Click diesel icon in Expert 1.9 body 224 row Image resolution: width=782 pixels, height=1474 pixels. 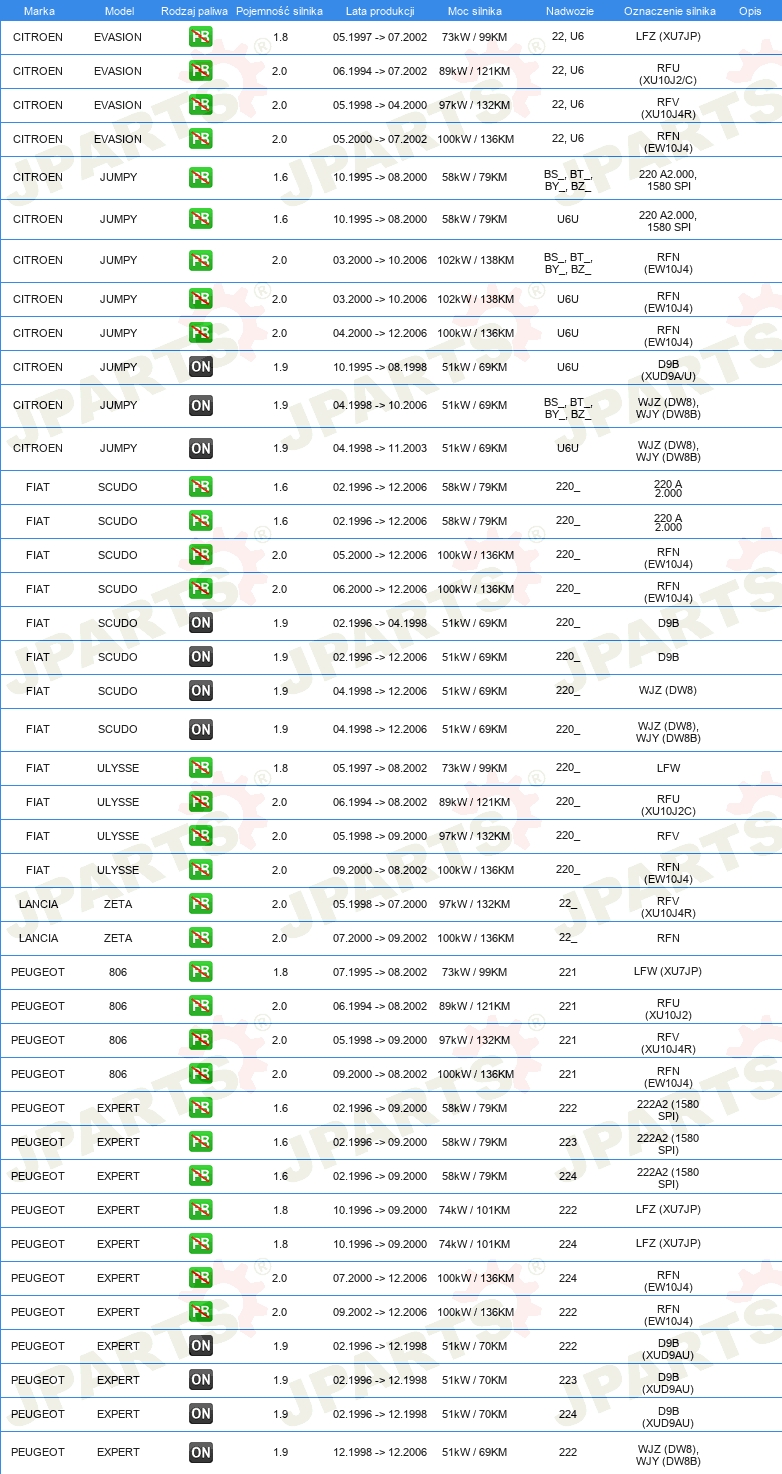pyautogui.click(x=201, y=1414)
